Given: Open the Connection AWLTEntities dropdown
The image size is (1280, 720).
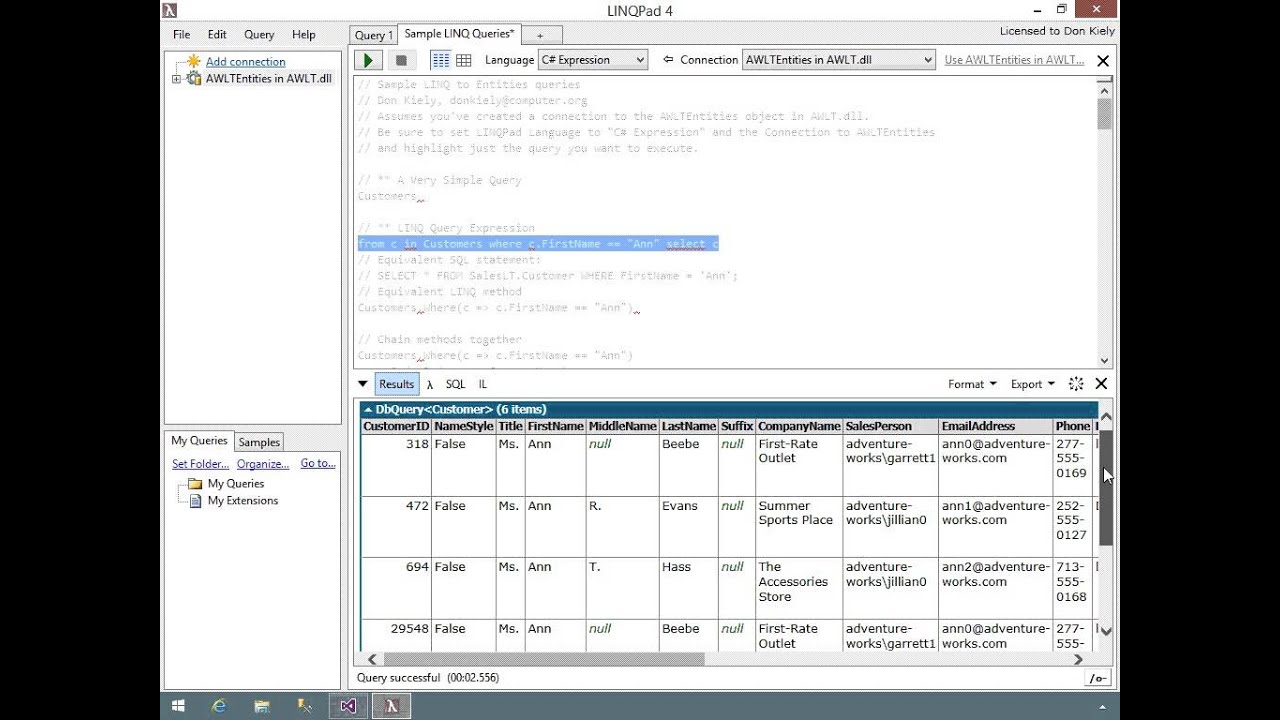Looking at the screenshot, I should (838, 60).
